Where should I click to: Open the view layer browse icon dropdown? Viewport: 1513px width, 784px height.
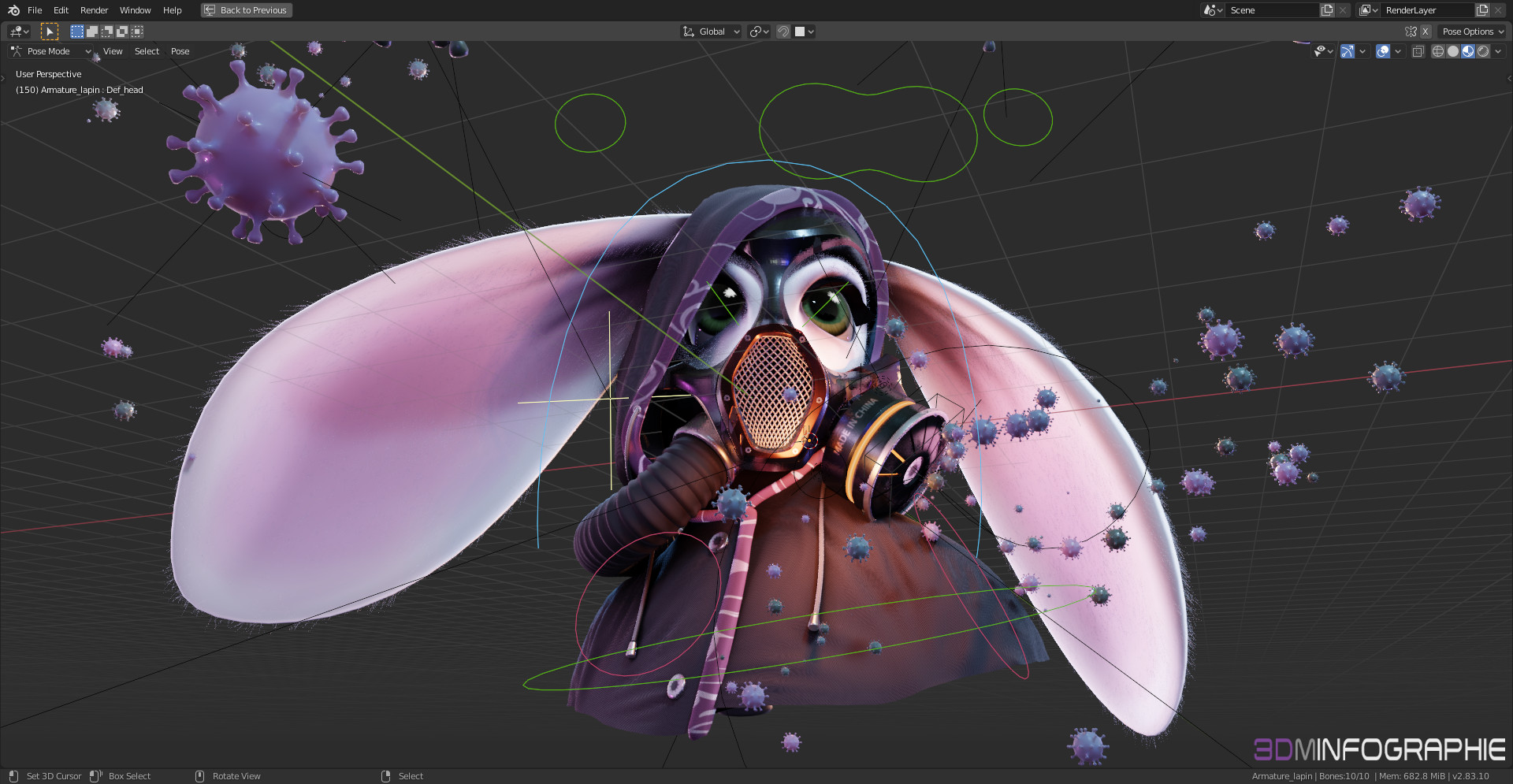tap(1369, 10)
